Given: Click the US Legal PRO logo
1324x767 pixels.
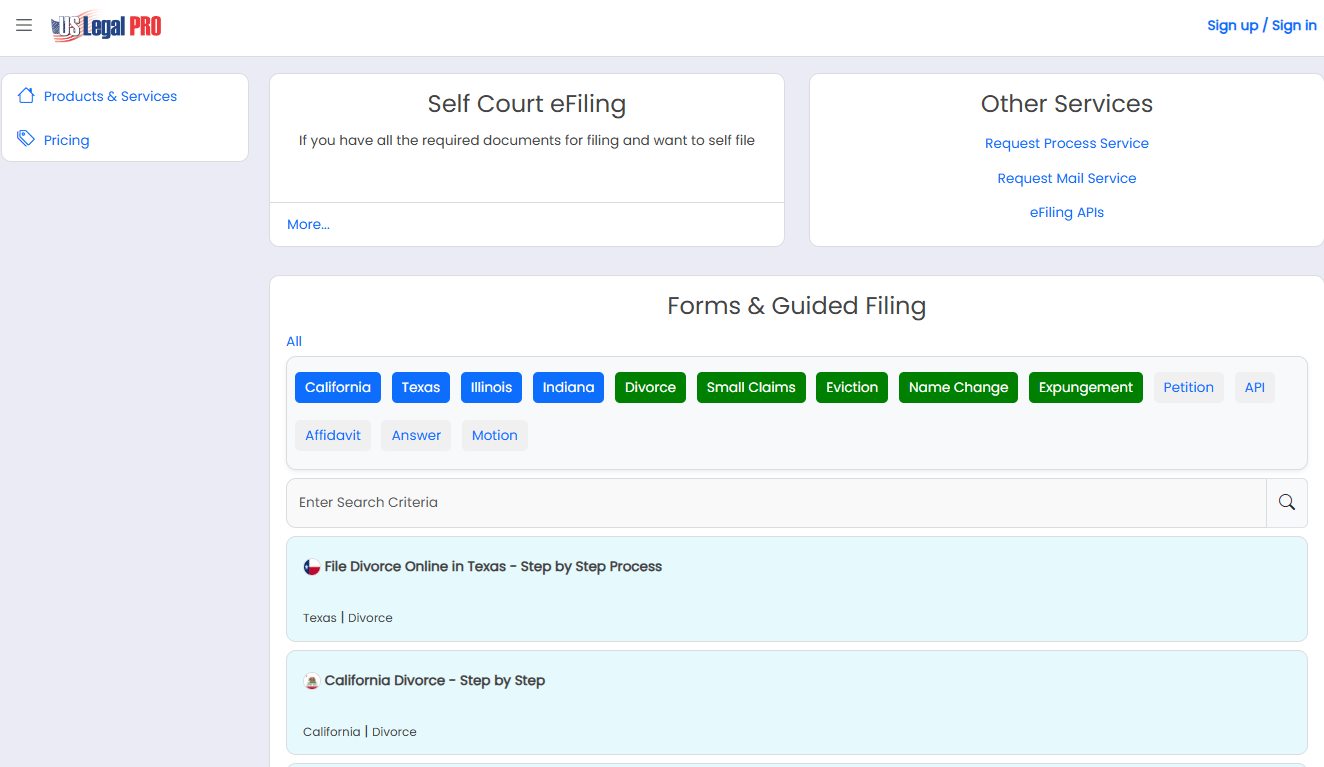Looking at the screenshot, I should 106,26.
